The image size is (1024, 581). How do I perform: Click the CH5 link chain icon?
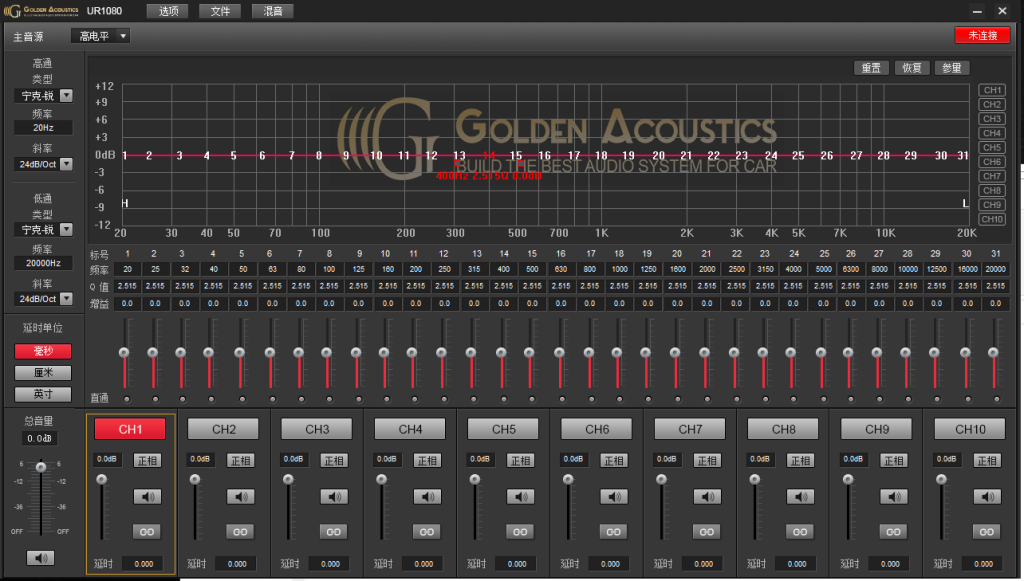point(520,532)
